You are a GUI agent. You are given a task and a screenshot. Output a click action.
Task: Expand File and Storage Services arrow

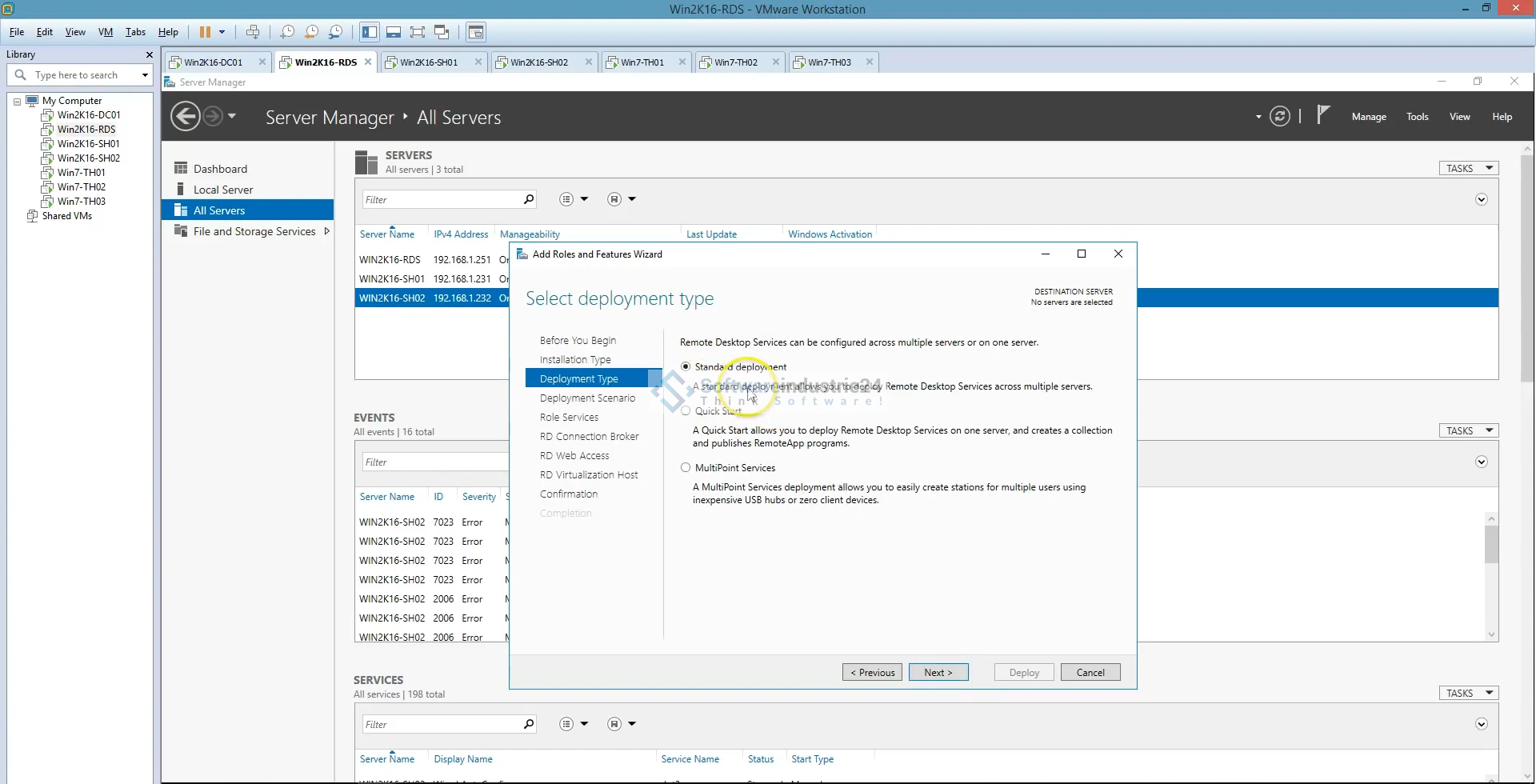click(326, 231)
